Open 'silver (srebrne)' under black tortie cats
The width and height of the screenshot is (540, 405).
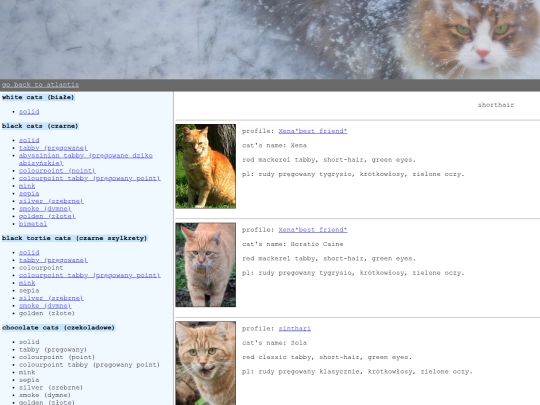coord(51,298)
